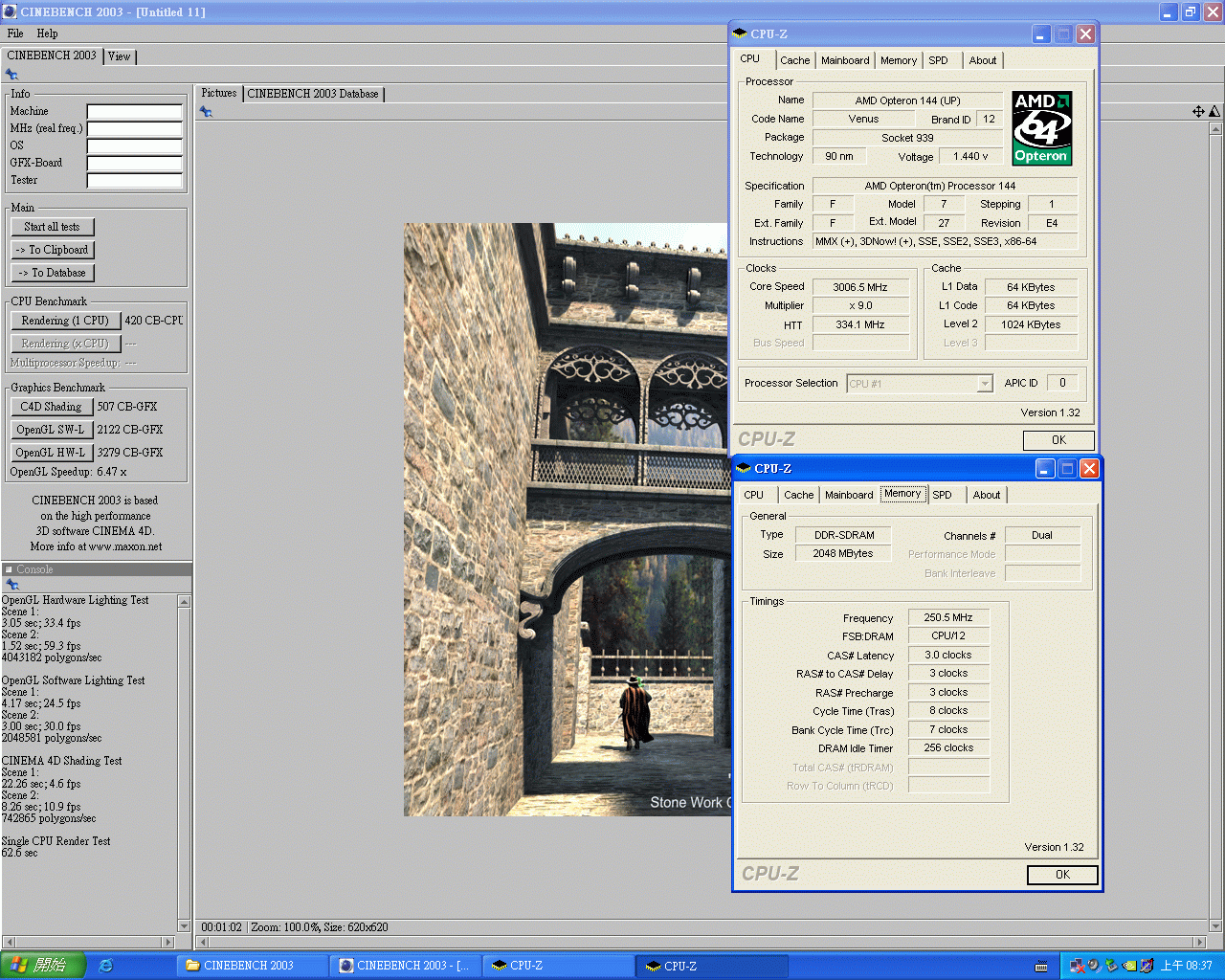Image resolution: width=1225 pixels, height=980 pixels.
Task: Click the CINEBENCH 2003 - [... application taskbar button
Action: (406, 966)
